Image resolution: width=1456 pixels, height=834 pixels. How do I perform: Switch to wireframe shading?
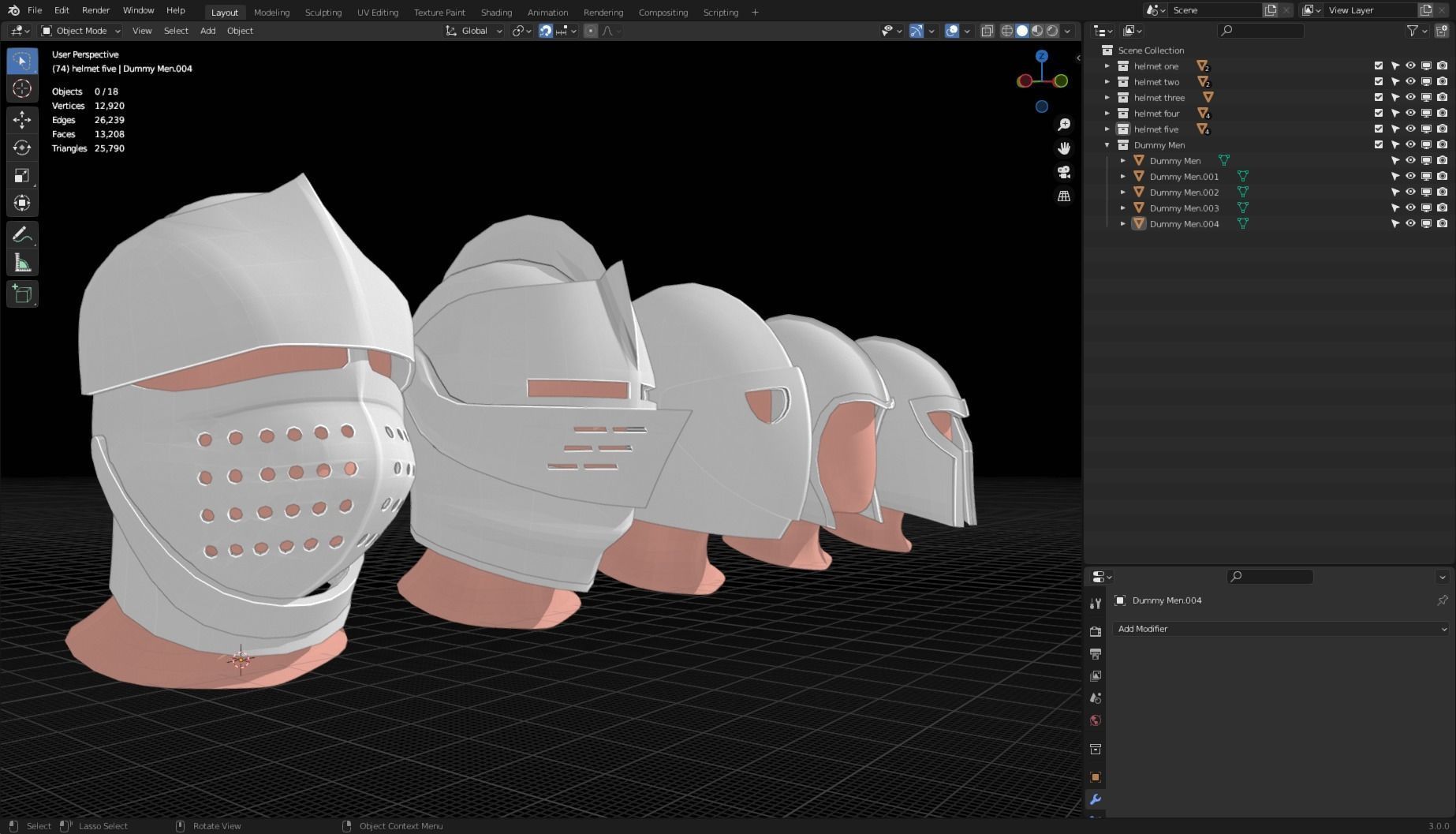[x=1007, y=31]
